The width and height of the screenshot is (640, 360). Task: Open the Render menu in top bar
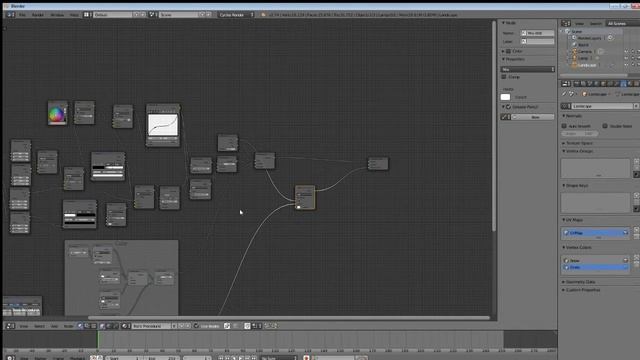[38, 15]
